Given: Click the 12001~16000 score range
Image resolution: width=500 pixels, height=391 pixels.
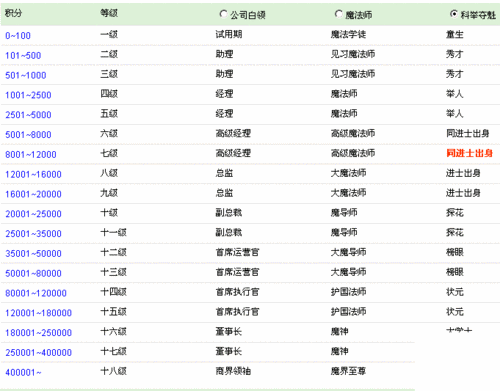Looking at the screenshot, I should click(x=33, y=174).
